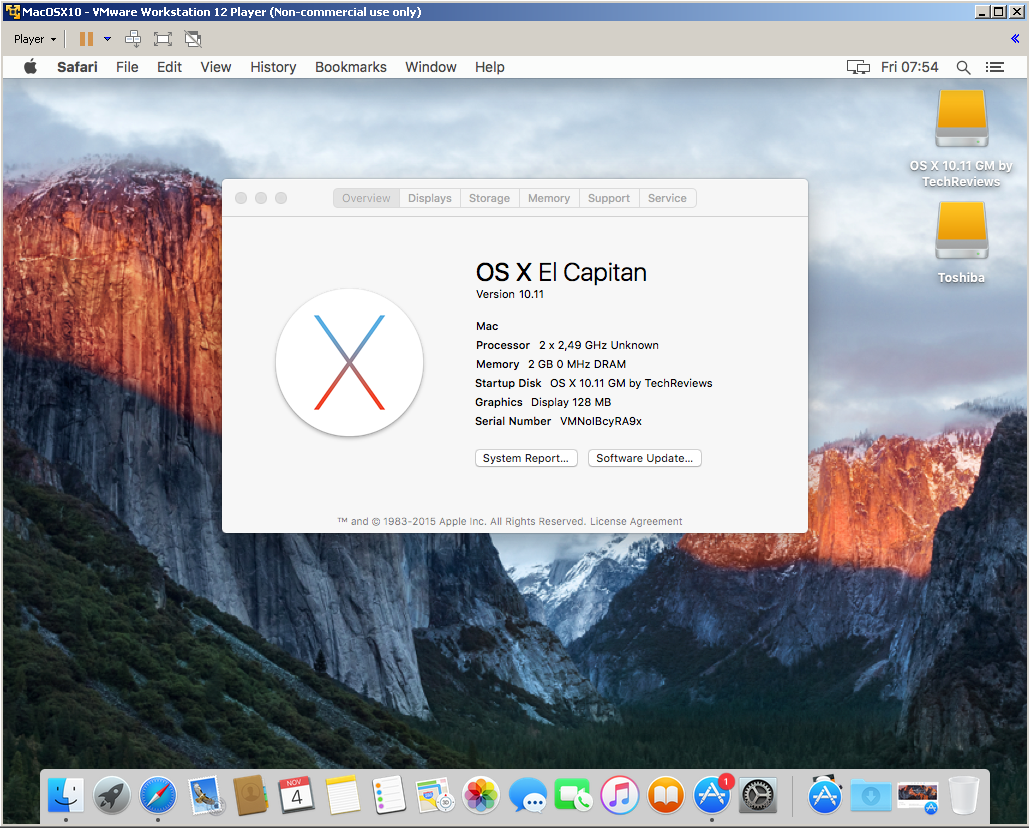Open Maps icon in dock

pos(434,795)
